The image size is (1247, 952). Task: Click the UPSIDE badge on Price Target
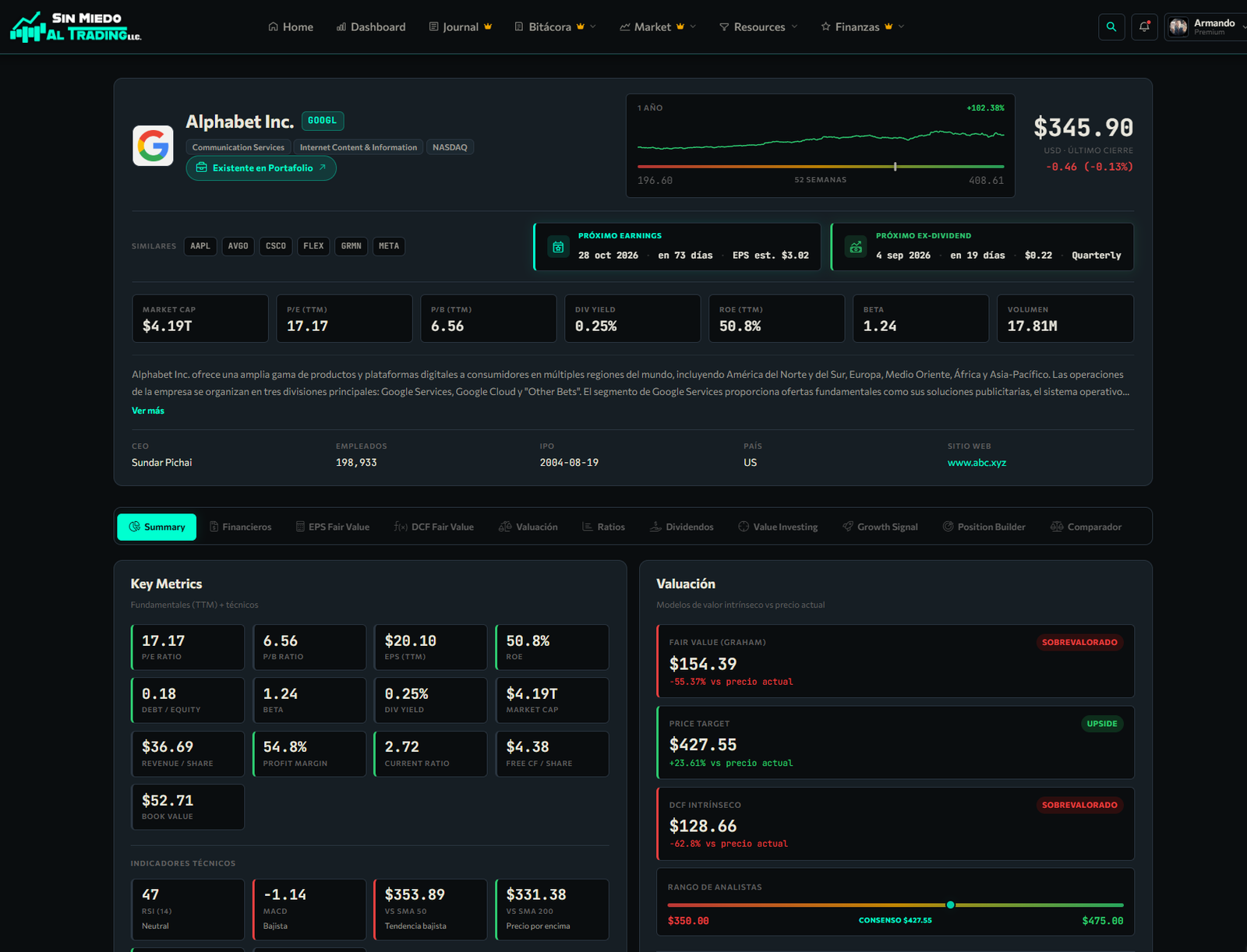point(1102,724)
